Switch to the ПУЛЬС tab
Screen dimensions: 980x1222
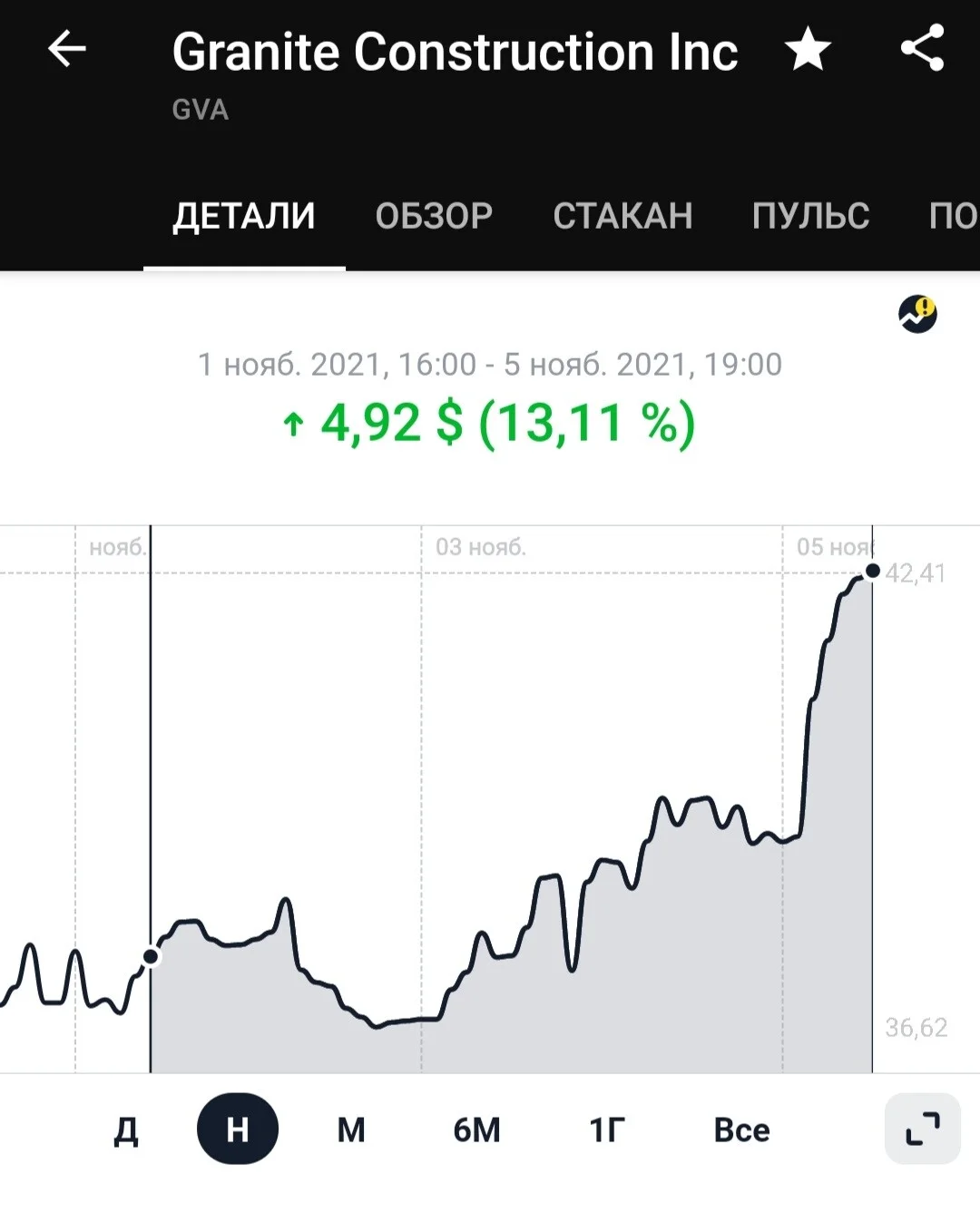[x=810, y=216]
